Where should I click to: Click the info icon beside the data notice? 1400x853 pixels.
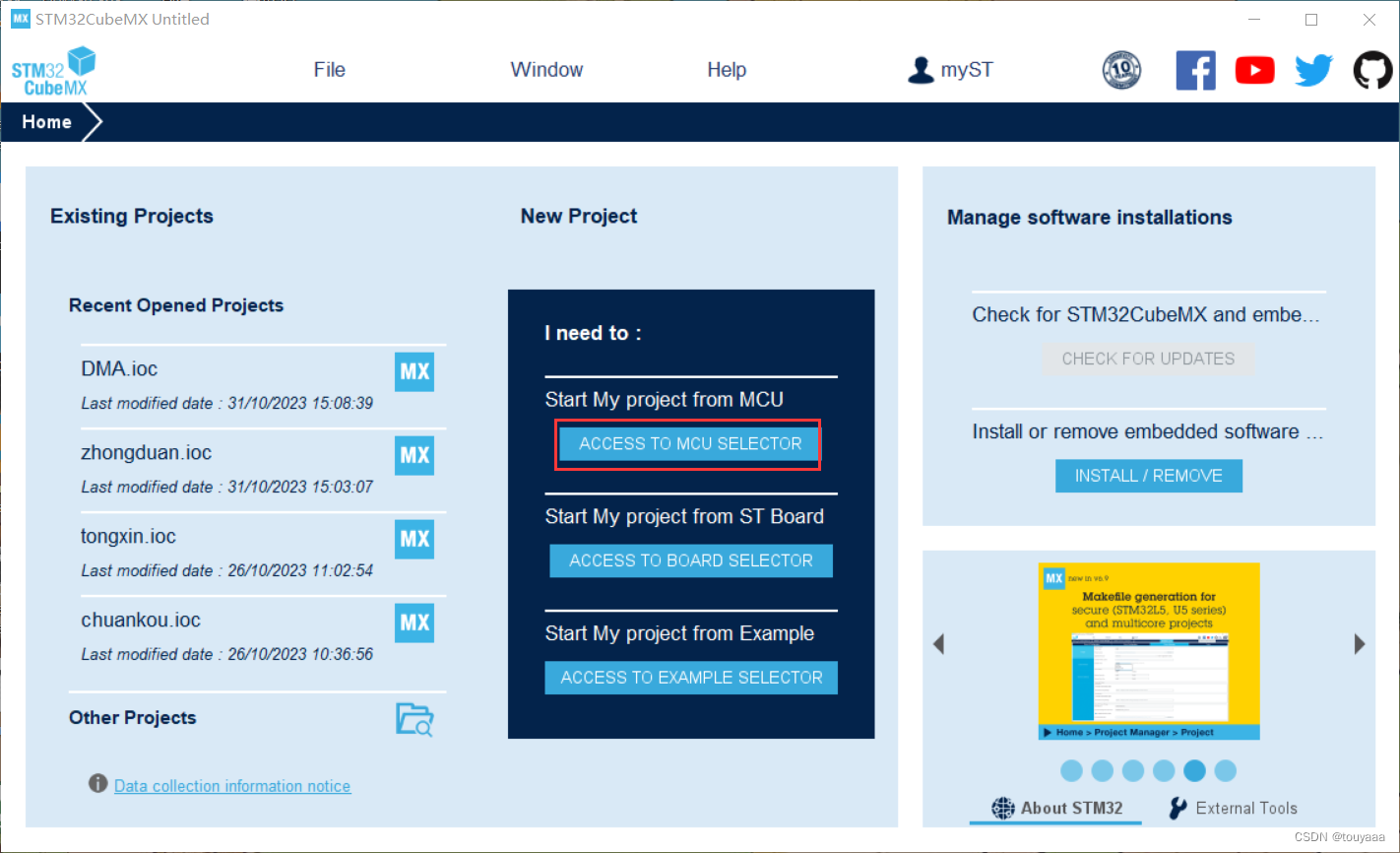click(x=97, y=784)
